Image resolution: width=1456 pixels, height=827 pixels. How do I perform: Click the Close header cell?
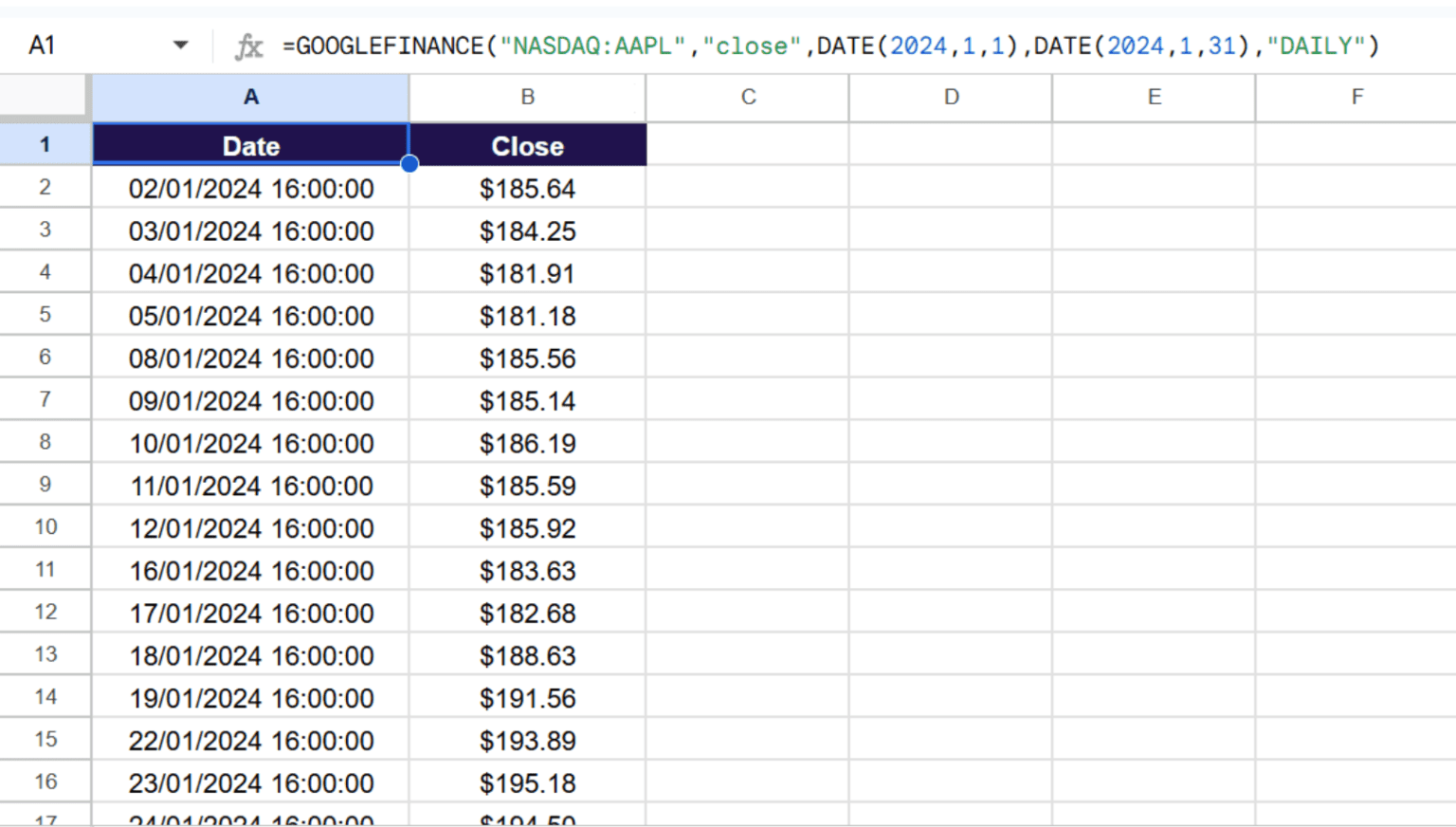coord(527,145)
